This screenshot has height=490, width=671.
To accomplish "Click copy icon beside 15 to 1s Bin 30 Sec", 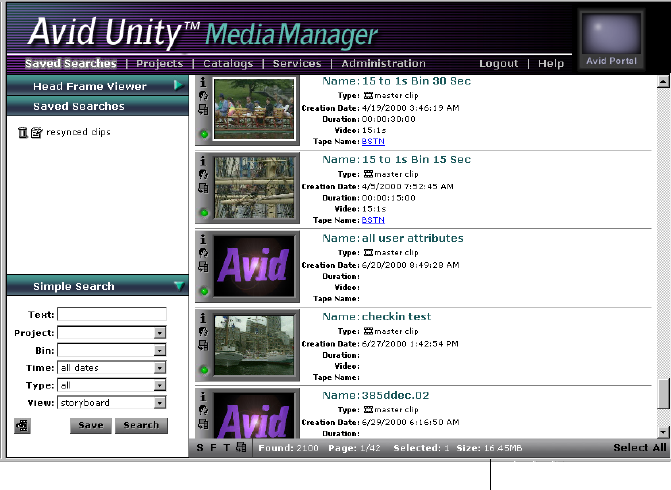I will 203,110.
